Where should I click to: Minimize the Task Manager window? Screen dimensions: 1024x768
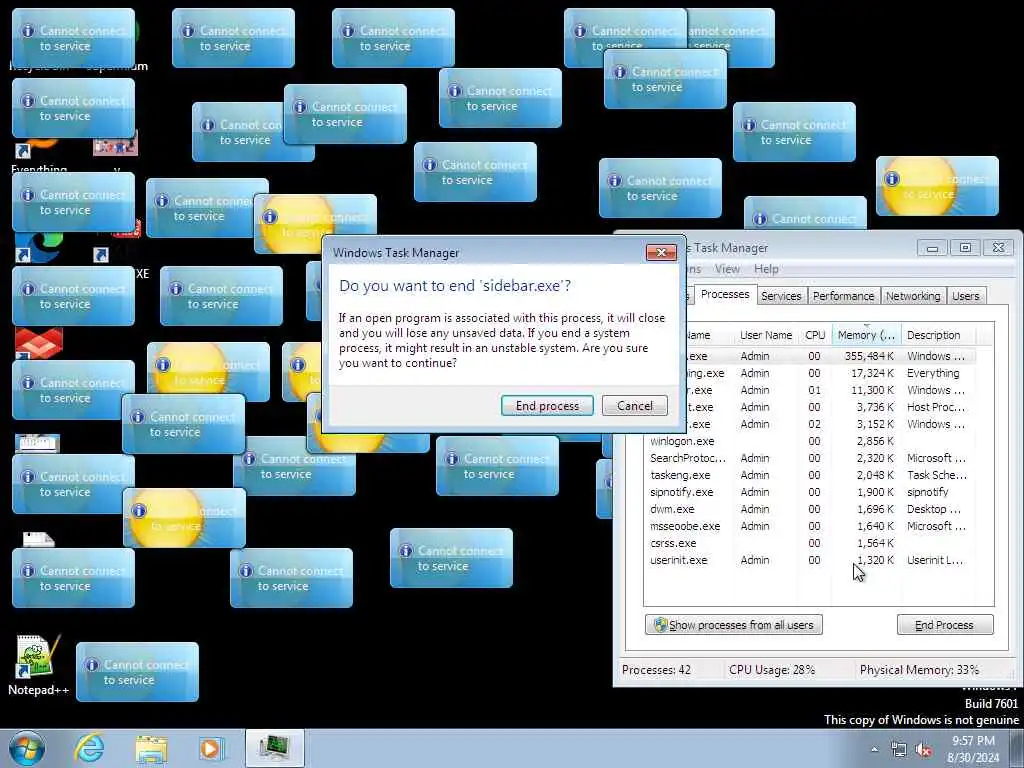(932, 248)
